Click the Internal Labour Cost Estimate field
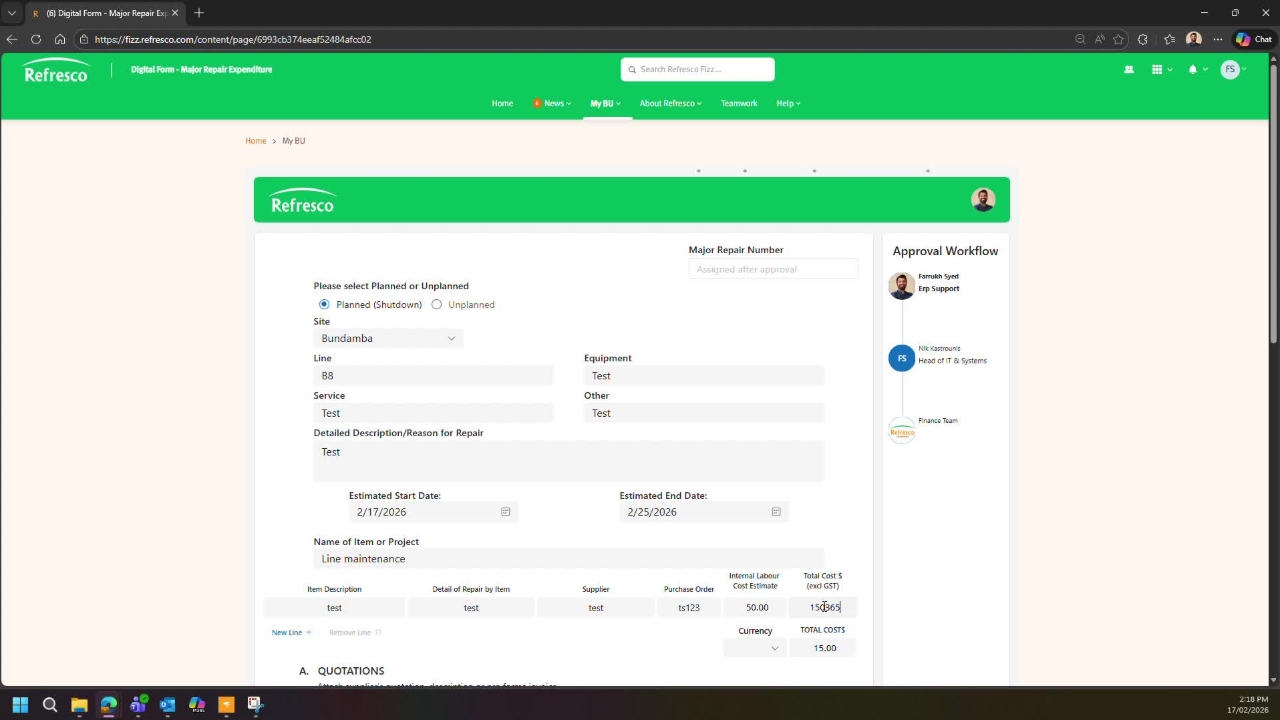This screenshot has width=1280, height=720. pyautogui.click(x=757, y=608)
